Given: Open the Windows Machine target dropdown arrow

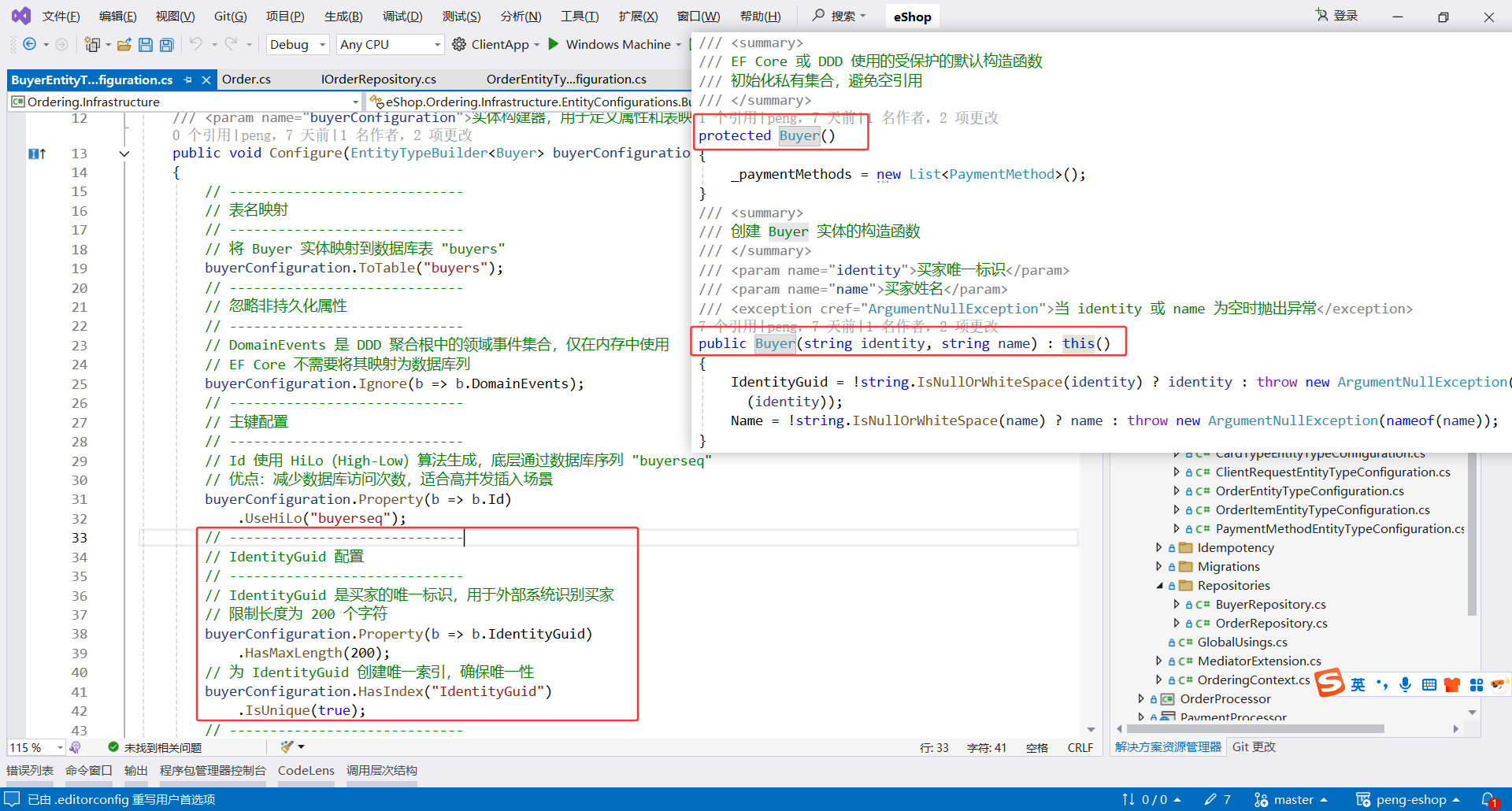Looking at the screenshot, I should pyautogui.click(x=679, y=45).
